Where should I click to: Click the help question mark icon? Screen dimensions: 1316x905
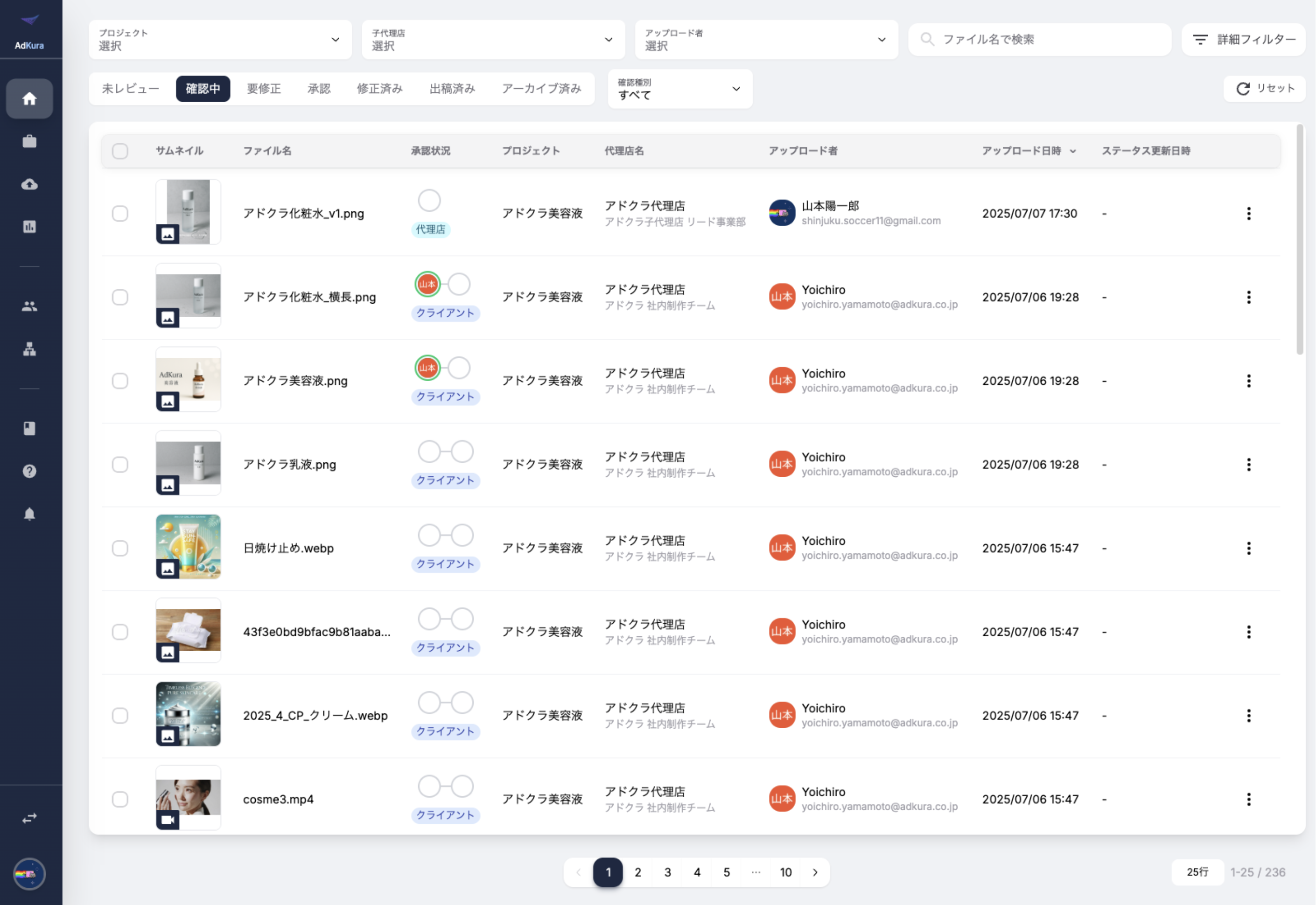point(29,471)
